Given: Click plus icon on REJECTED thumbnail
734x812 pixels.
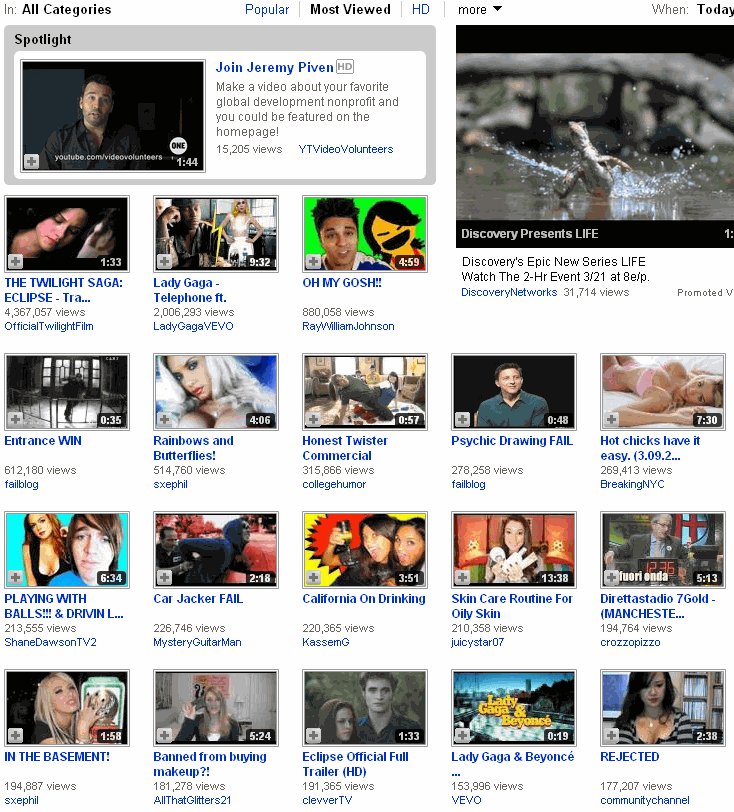Looking at the screenshot, I should (x=612, y=735).
